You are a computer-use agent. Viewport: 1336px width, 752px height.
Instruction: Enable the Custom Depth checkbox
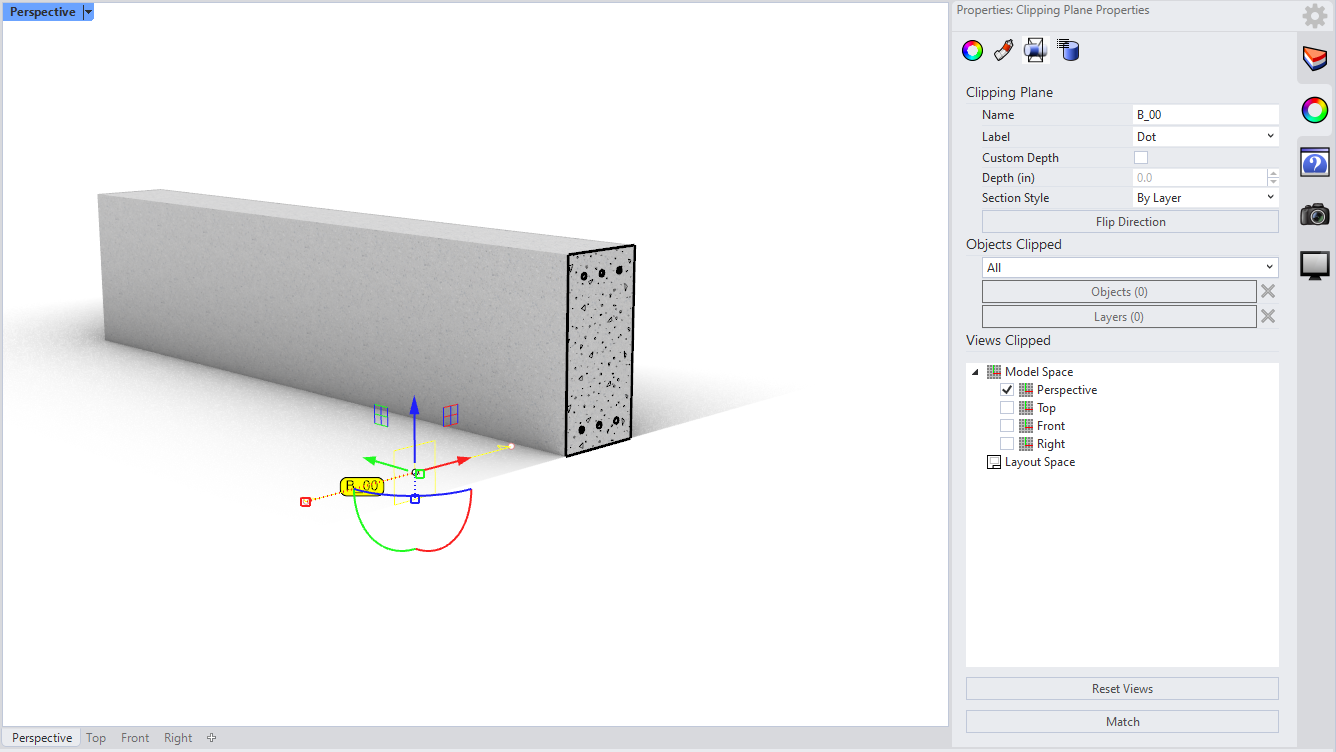(1141, 158)
